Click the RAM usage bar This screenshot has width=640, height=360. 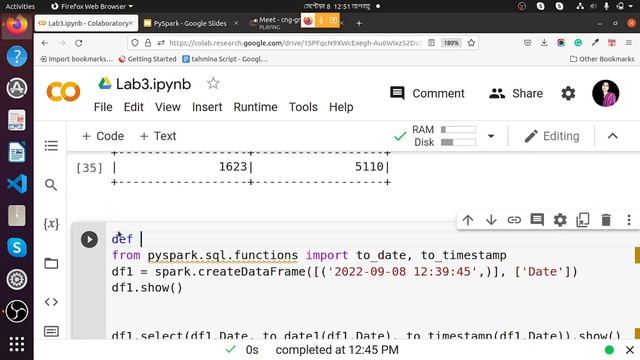coord(458,130)
